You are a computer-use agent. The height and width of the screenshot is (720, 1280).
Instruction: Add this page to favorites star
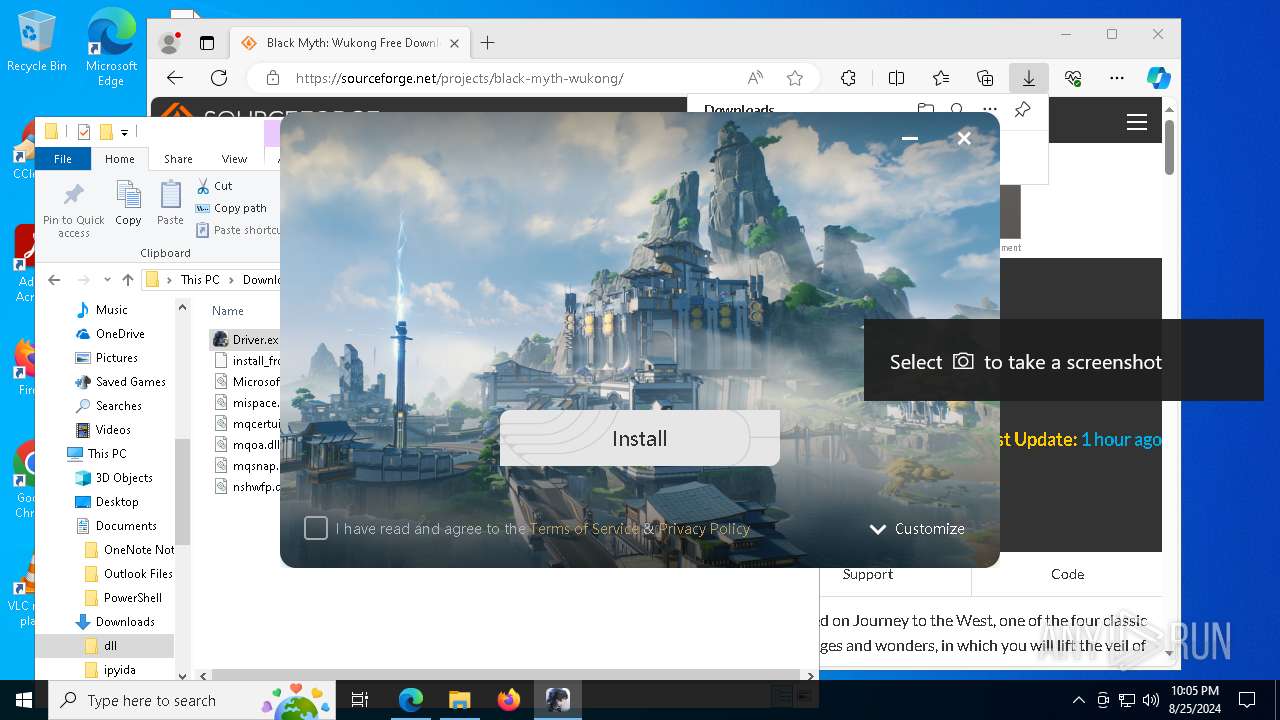pyautogui.click(x=795, y=78)
